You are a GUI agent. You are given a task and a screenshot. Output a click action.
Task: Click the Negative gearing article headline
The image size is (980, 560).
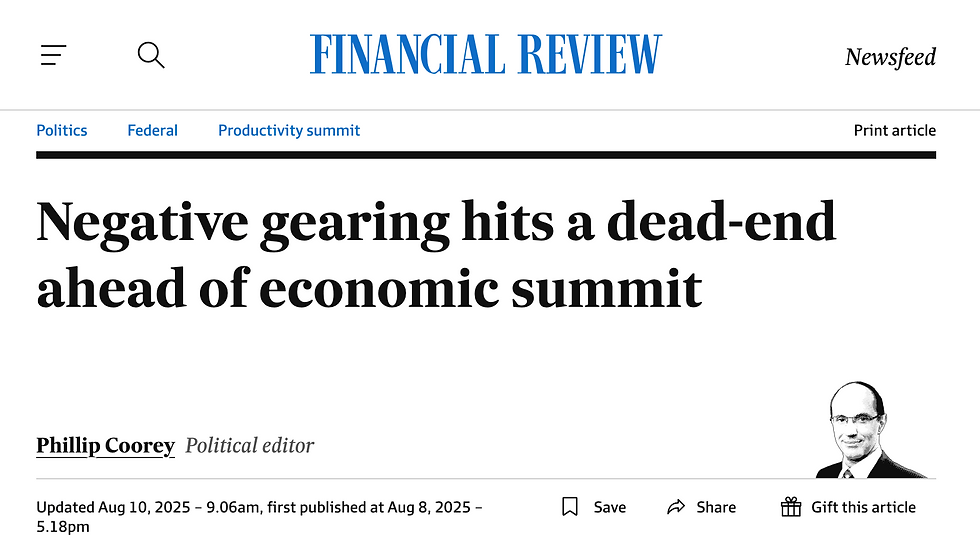tap(436, 254)
